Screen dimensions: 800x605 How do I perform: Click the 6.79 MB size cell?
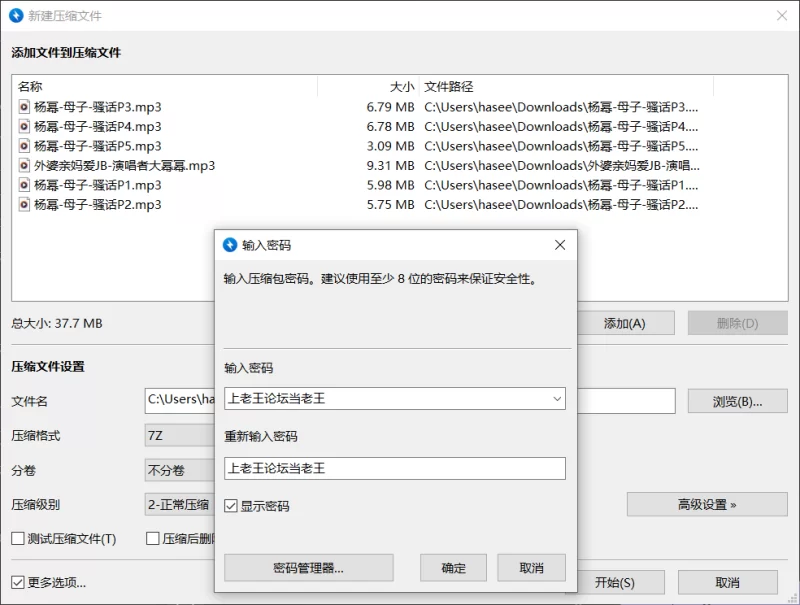click(390, 107)
